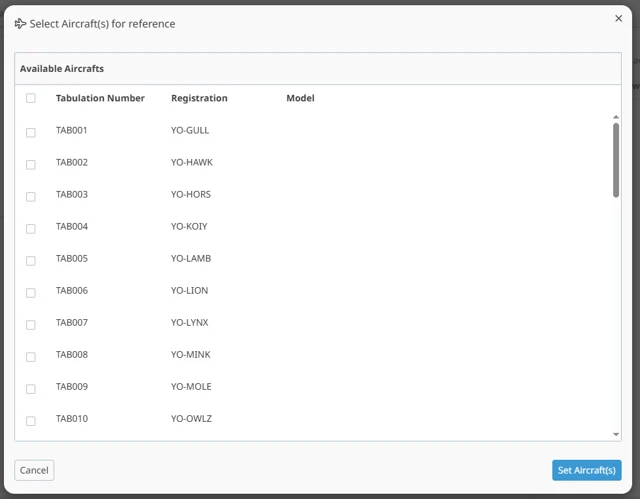Click the Model column header
640x499 pixels.
tap(300, 98)
